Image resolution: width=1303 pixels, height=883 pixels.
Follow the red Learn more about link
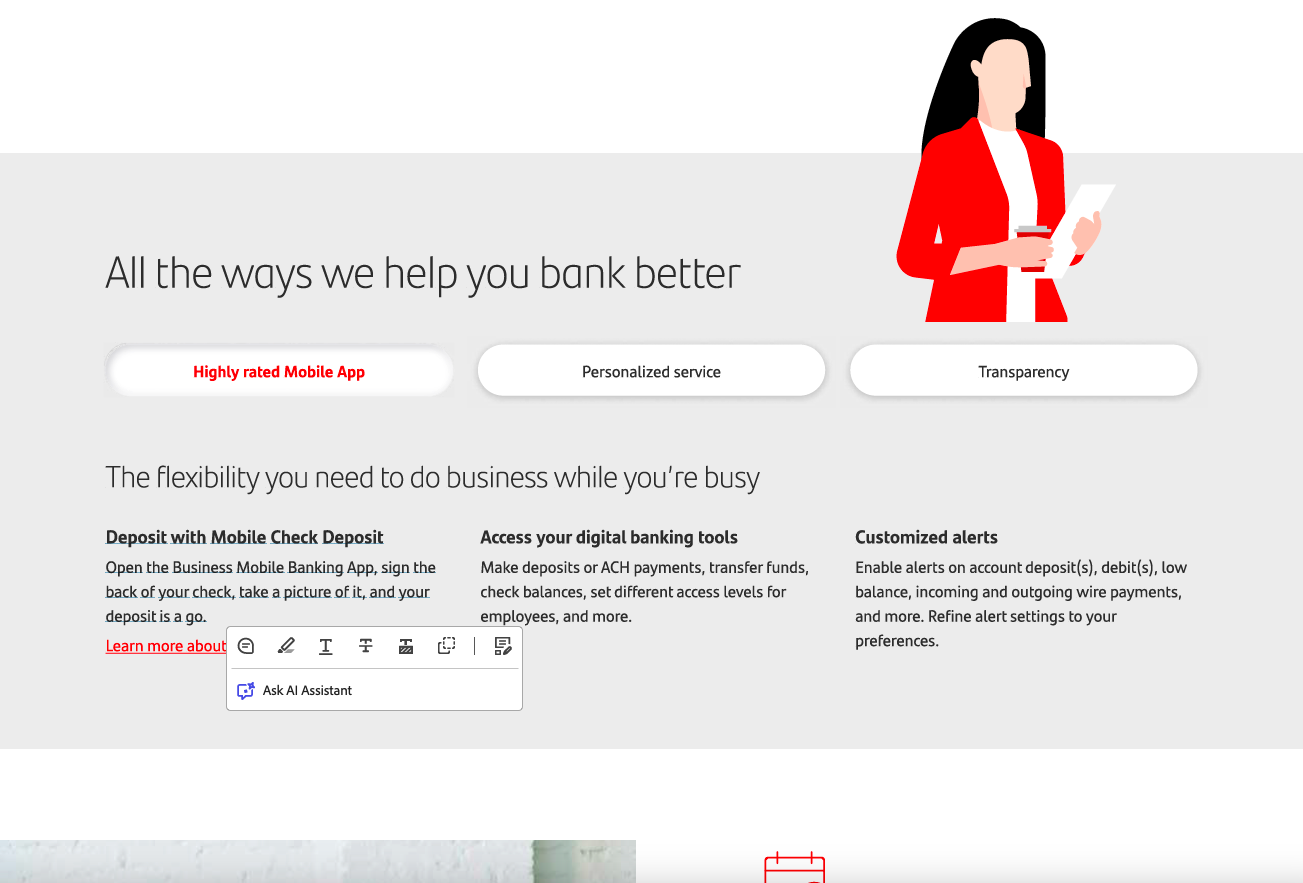166,646
